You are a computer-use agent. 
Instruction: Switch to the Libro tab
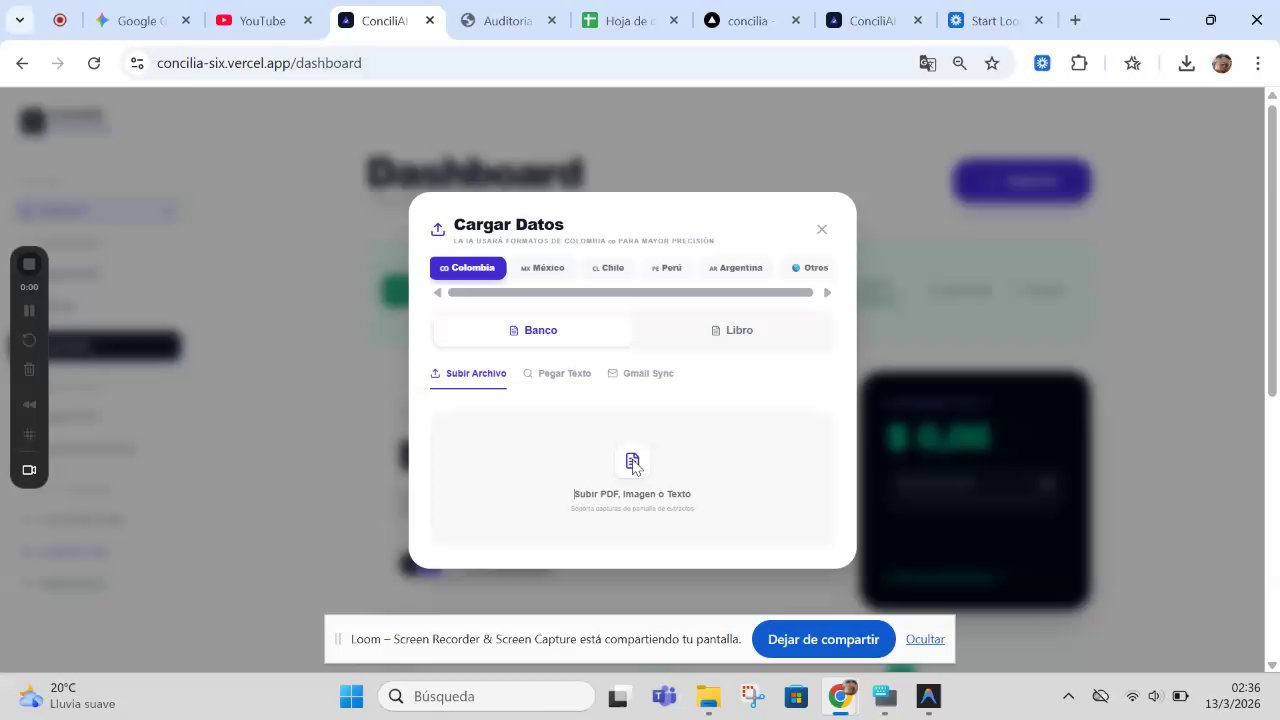pyautogui.click(x=732, y=330)
